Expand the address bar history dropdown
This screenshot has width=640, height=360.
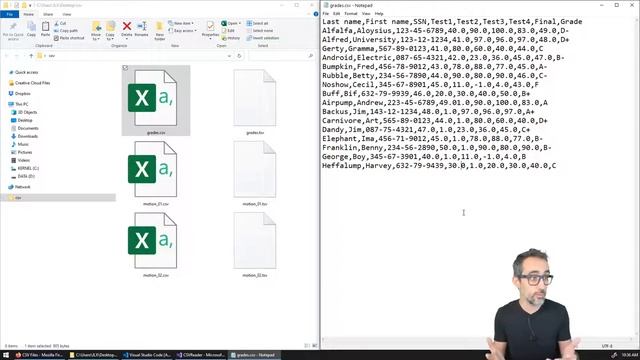coord(230,56)
